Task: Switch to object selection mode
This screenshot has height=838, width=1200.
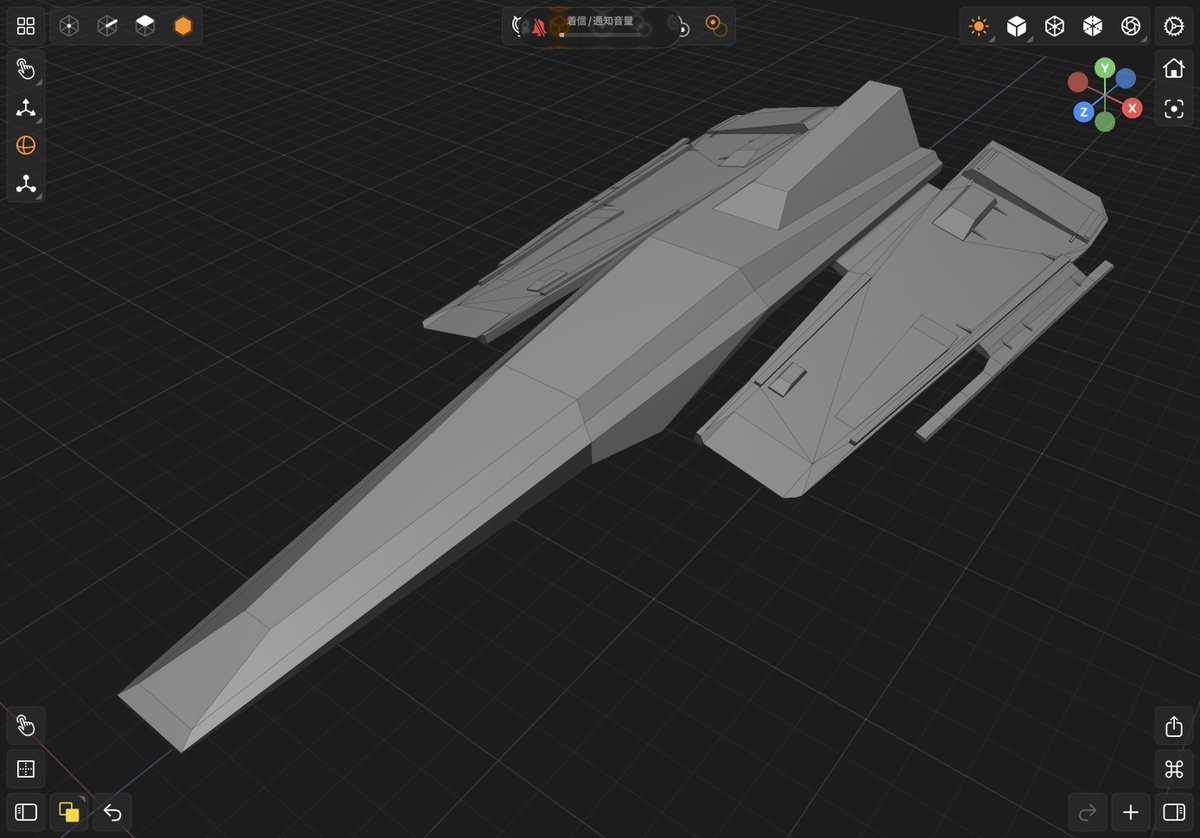Action: point(183,26)
